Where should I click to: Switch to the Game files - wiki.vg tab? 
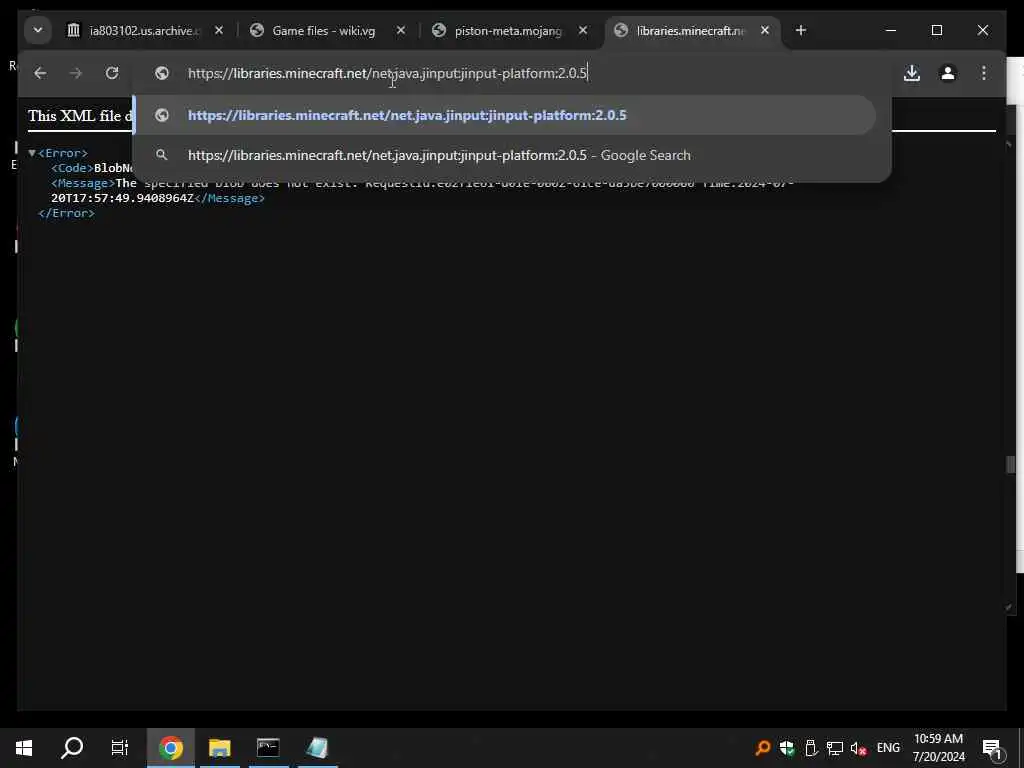click(325, 31)
